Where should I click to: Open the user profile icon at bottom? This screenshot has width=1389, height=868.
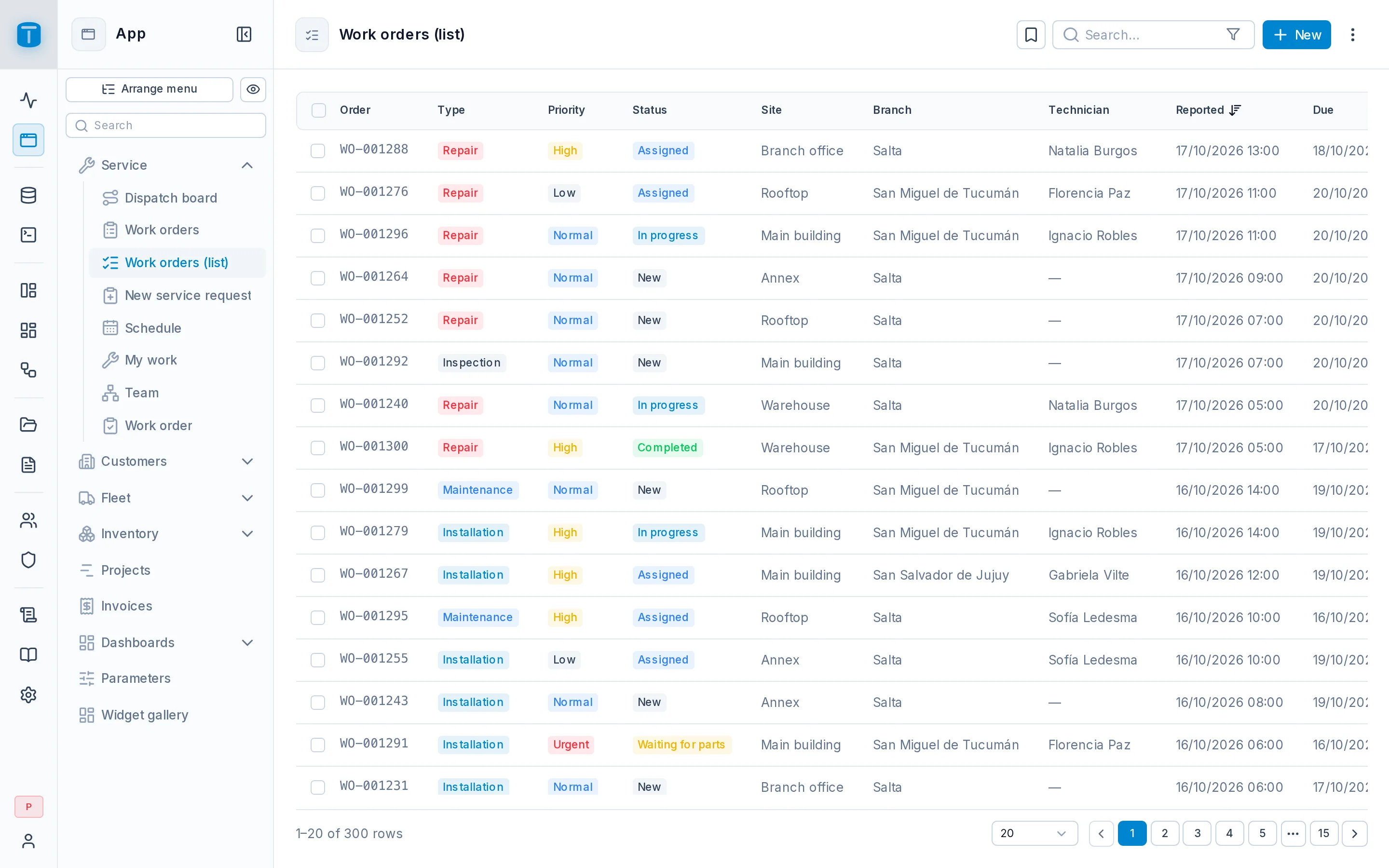point(28,841)
